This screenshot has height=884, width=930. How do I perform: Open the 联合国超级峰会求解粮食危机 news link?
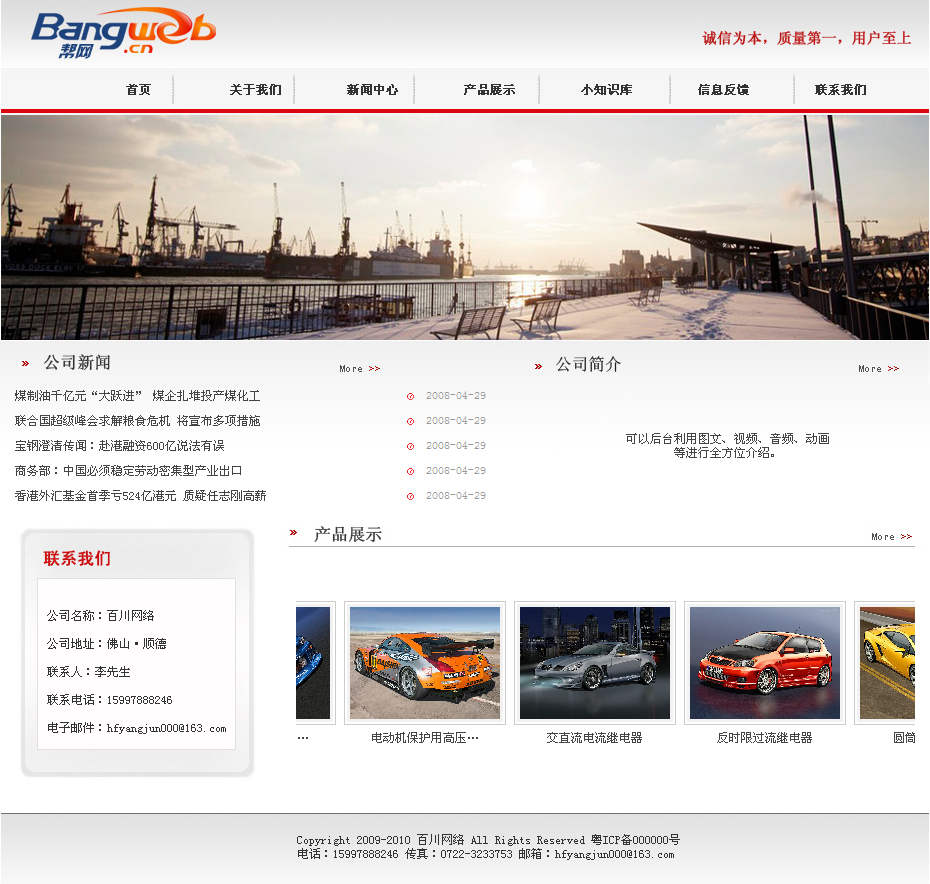137,421
